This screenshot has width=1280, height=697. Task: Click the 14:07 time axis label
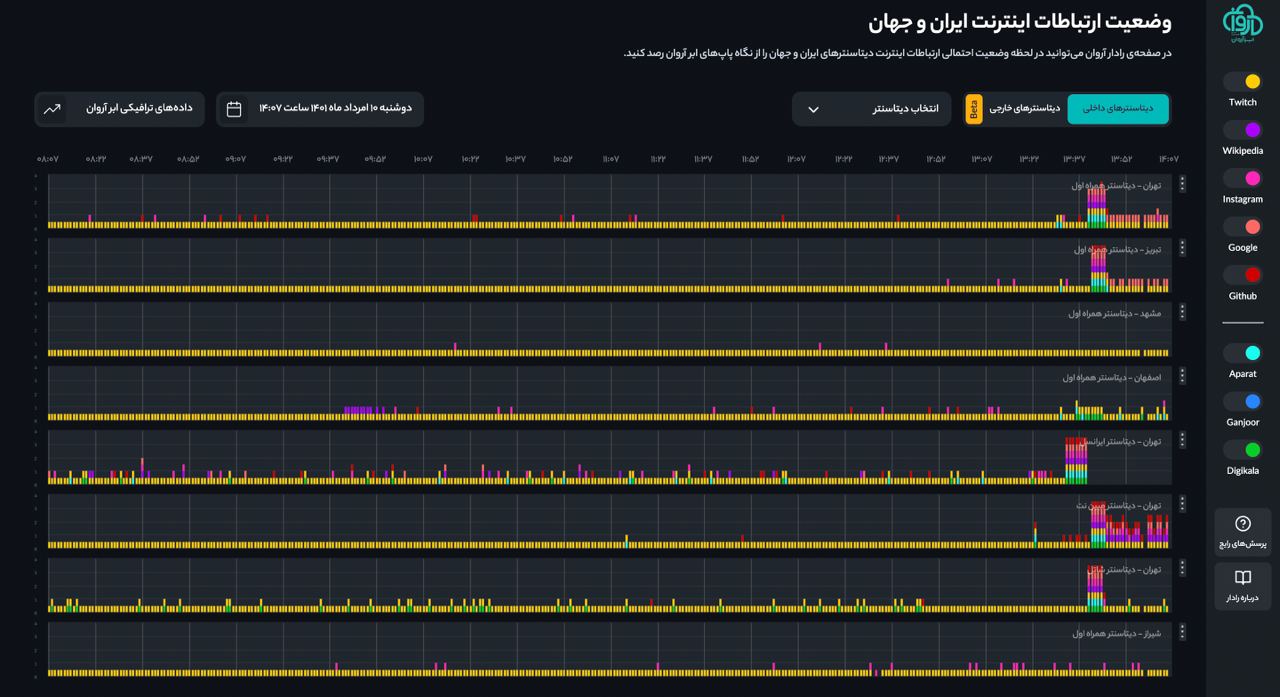pos(1167,159)
